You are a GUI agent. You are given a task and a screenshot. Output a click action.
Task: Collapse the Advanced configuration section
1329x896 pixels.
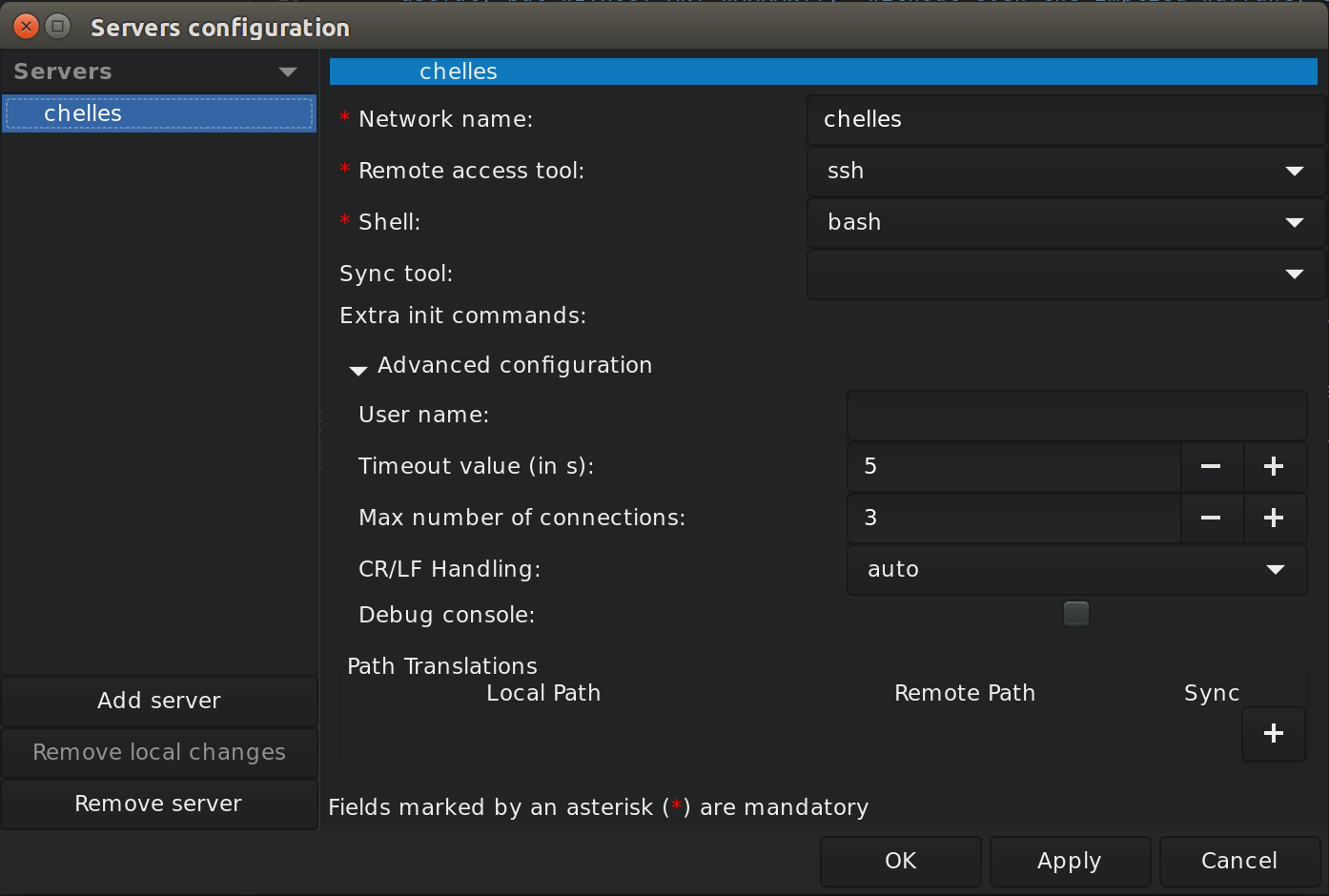tap(358, 370)
